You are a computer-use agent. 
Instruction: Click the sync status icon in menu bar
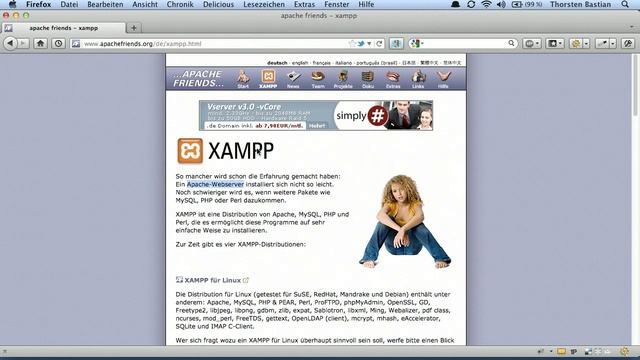[x=471, y=4]
